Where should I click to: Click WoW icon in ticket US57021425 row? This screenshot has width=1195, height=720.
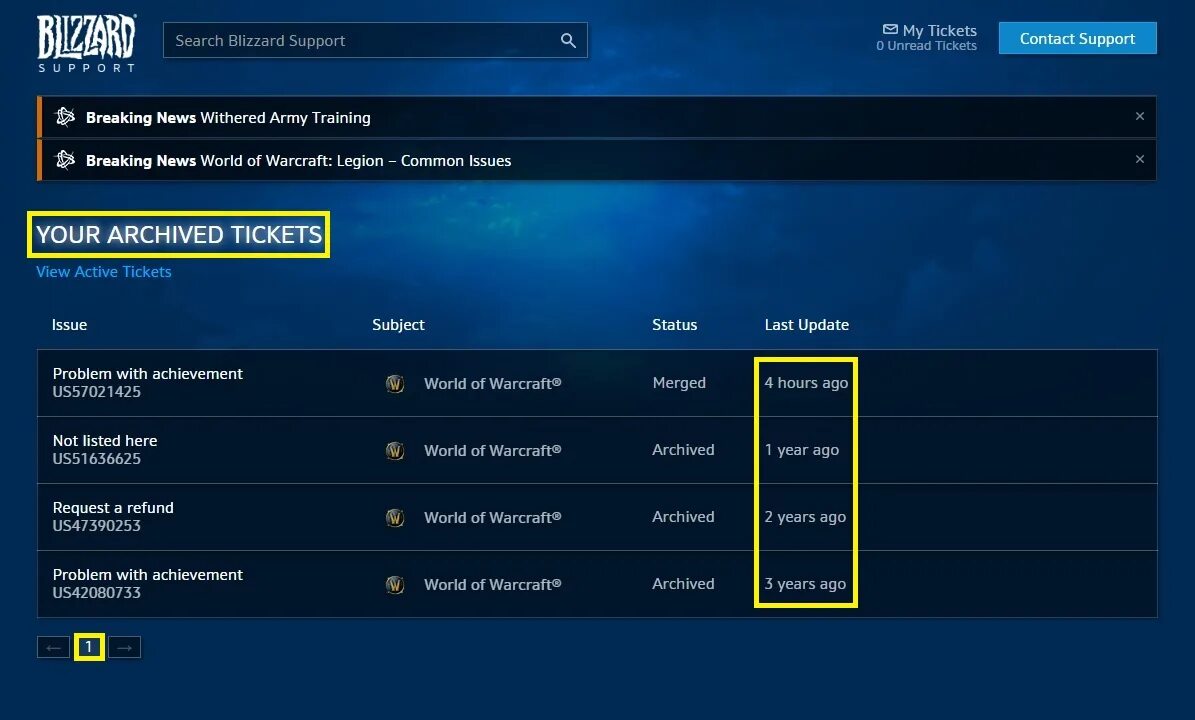tap(395, 383)
